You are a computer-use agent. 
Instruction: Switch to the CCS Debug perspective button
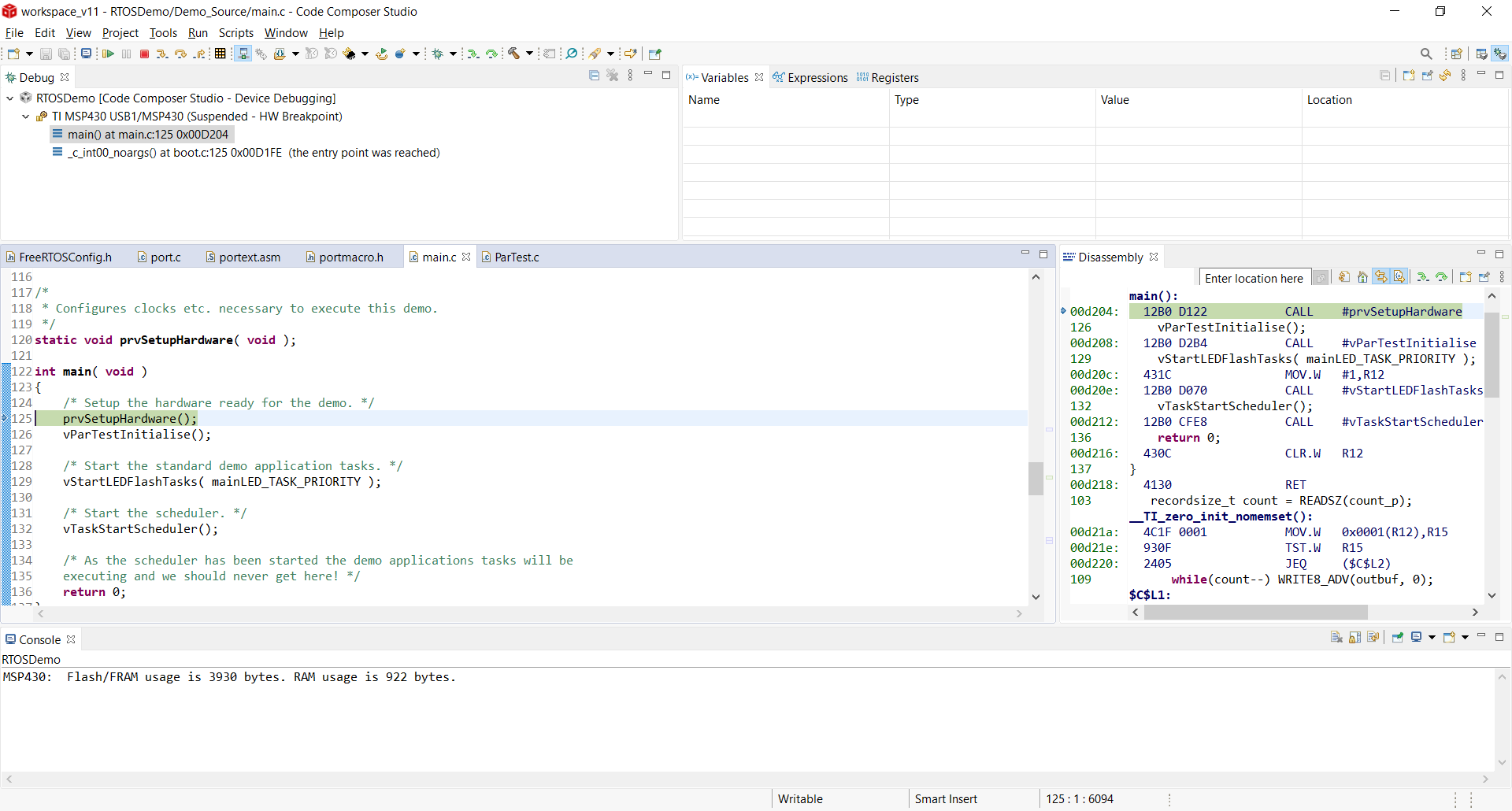point(1500,54)
